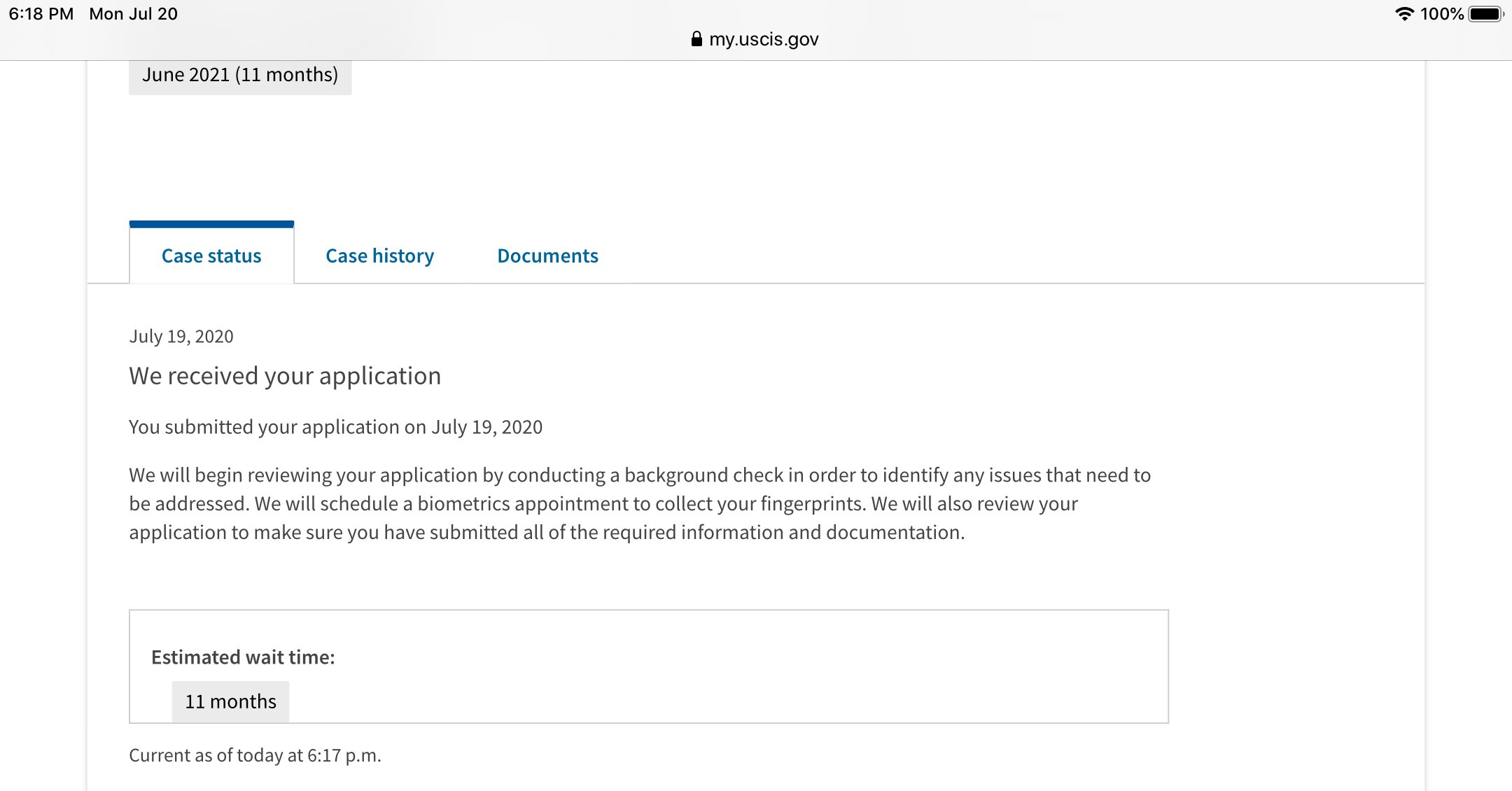Switch to the Documents tab

pyautogui.click(x=547, y=256)
